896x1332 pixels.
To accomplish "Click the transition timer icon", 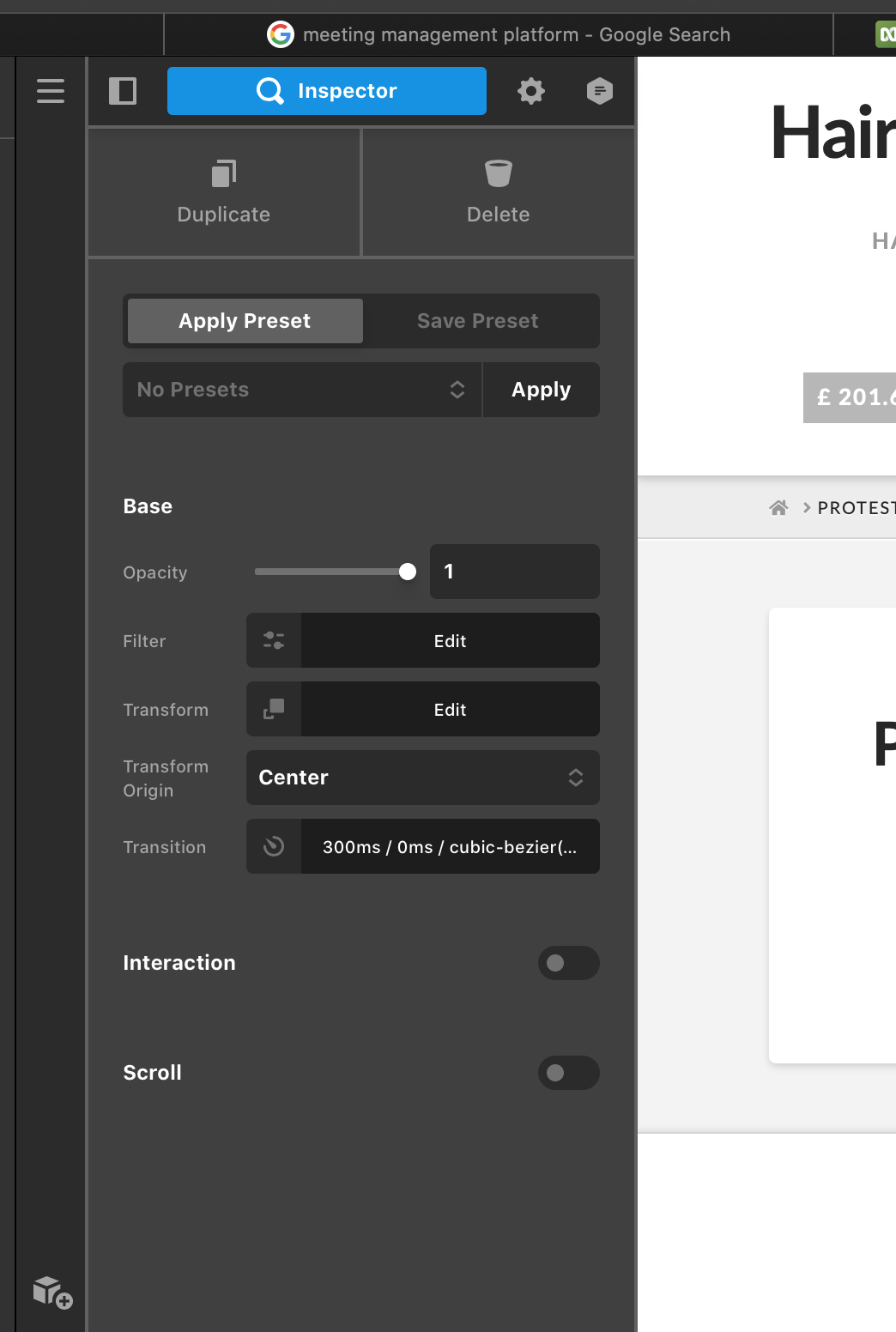I will 274,846.
